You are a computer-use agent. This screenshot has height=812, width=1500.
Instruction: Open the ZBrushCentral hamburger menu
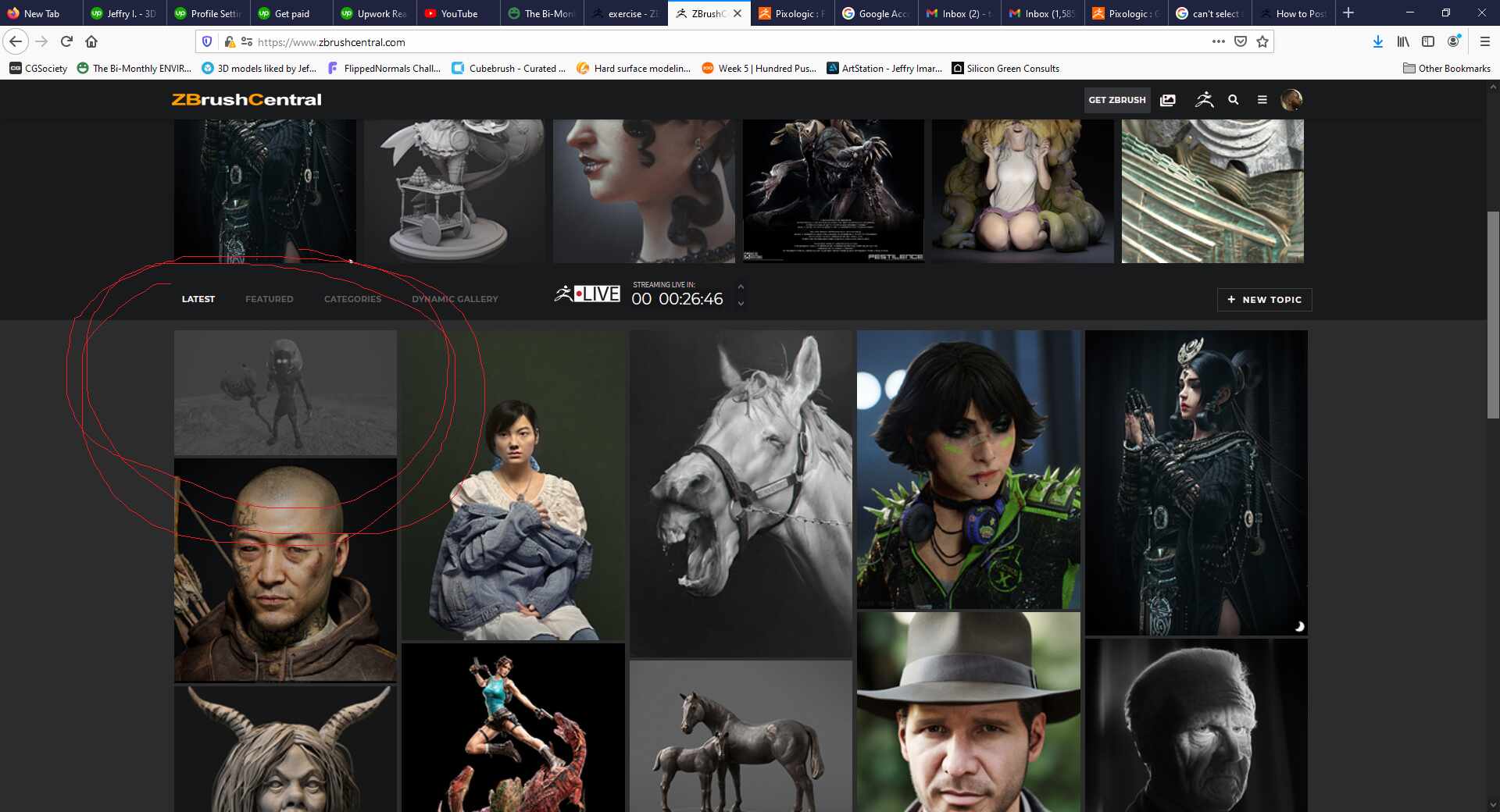pyautogui.click(x=1262, y=100)
